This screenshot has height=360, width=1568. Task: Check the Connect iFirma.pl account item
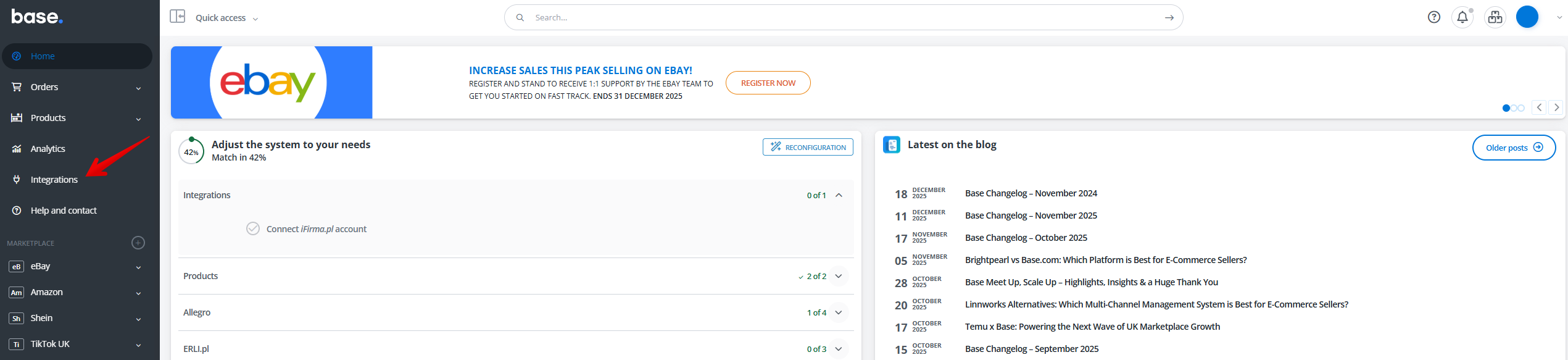click(253, 229)
